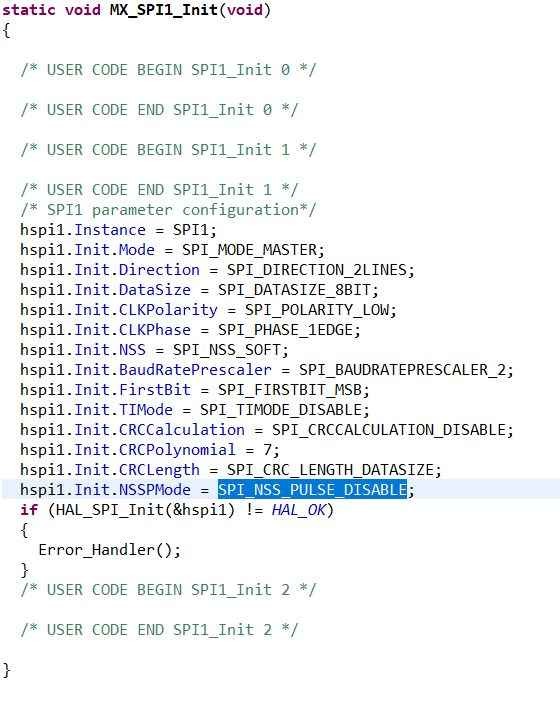
Task: Click the 'if' keyword
Action: (x=29, y=510)
